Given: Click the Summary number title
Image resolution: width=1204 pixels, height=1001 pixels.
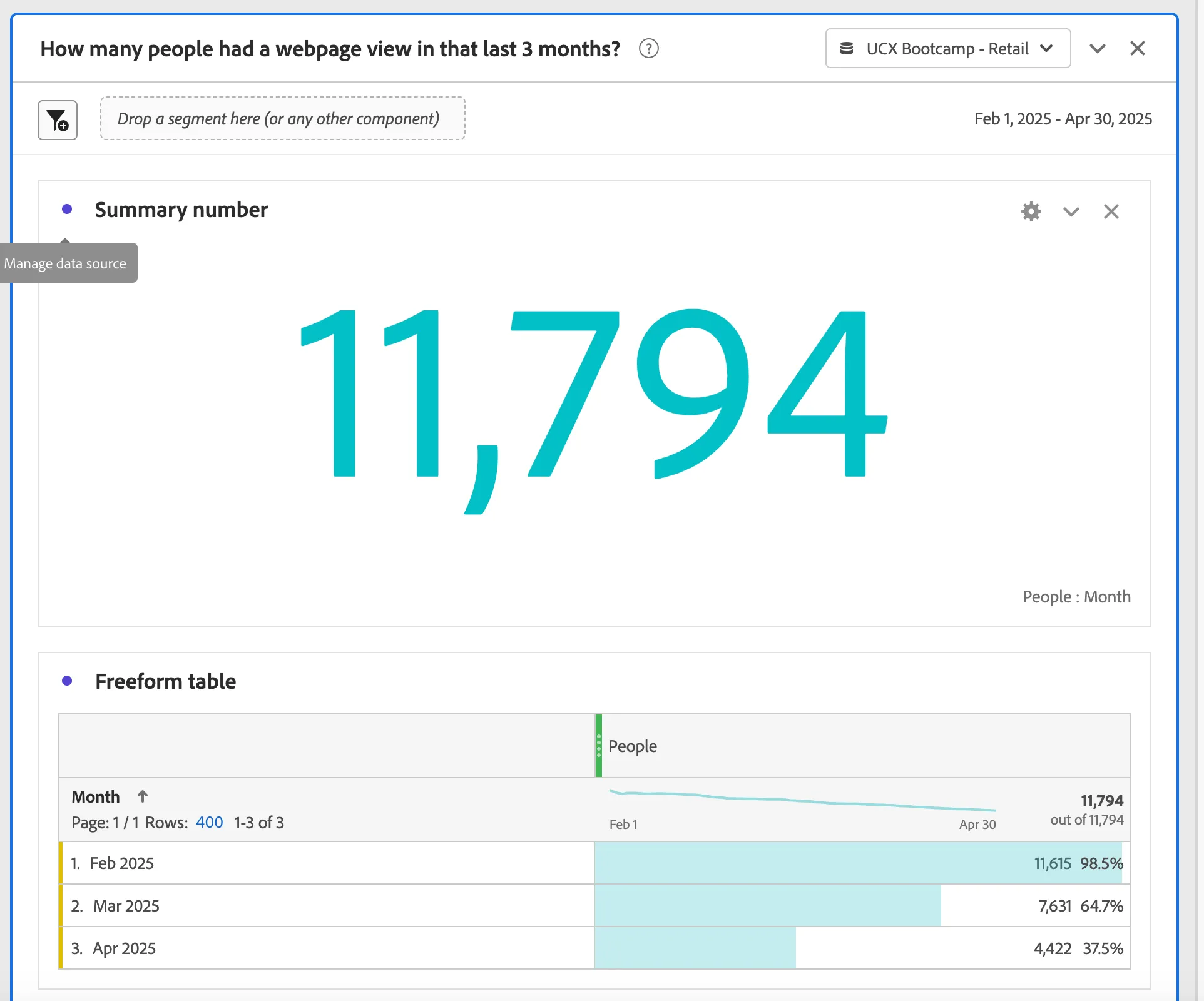Looking at the screenshot, I should pos(181,210).
